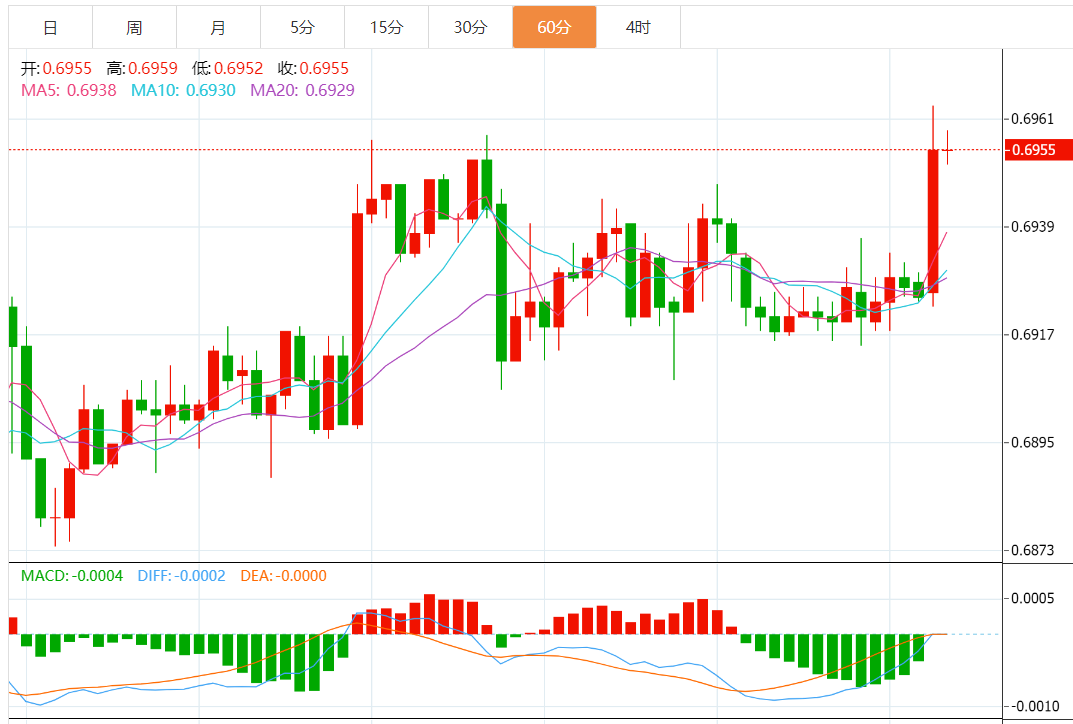Click the active 60分 tab
Image resolution: width=1073 pixels, height=724 pixels.
pos(554,27)
